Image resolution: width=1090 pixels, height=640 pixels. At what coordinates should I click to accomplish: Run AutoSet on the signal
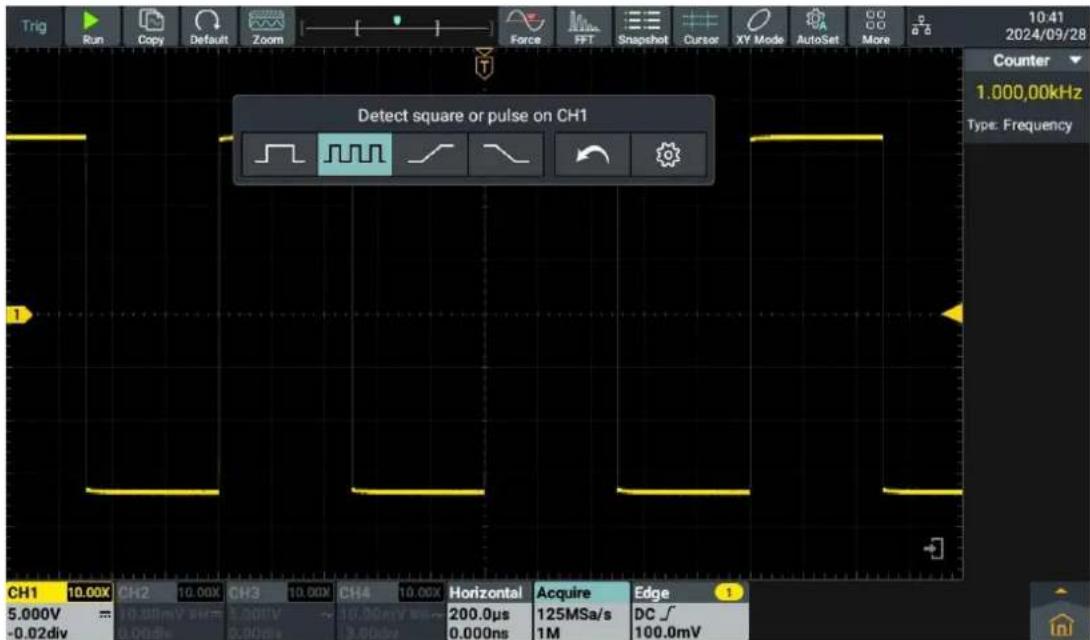(x=818, y=28)
